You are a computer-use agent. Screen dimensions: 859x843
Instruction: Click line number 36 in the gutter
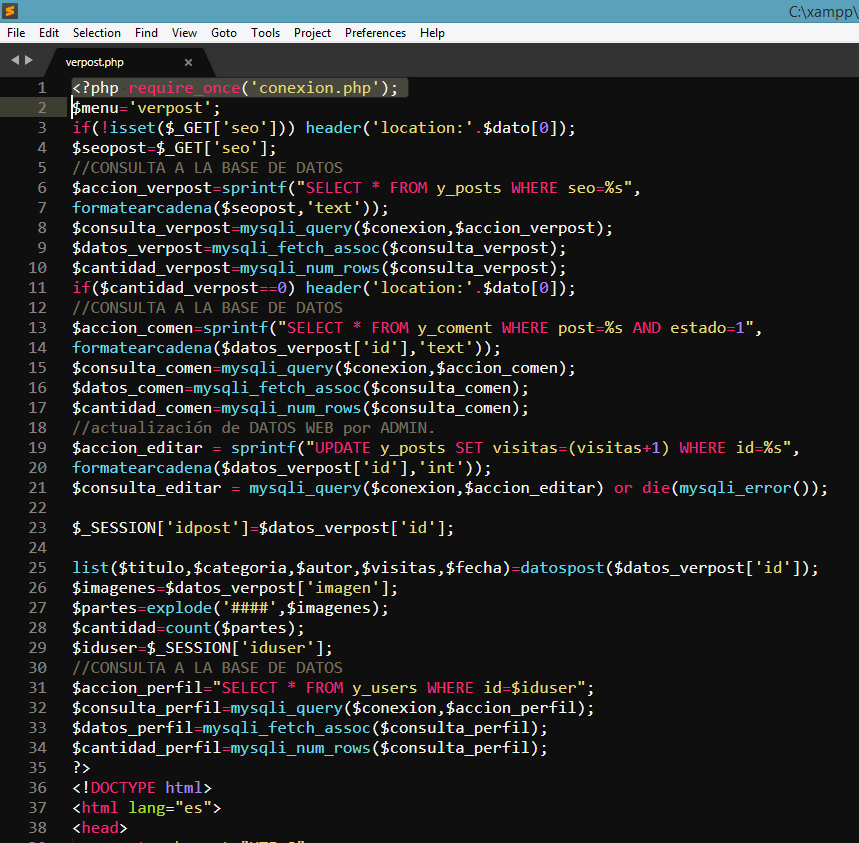click(38, 788)
